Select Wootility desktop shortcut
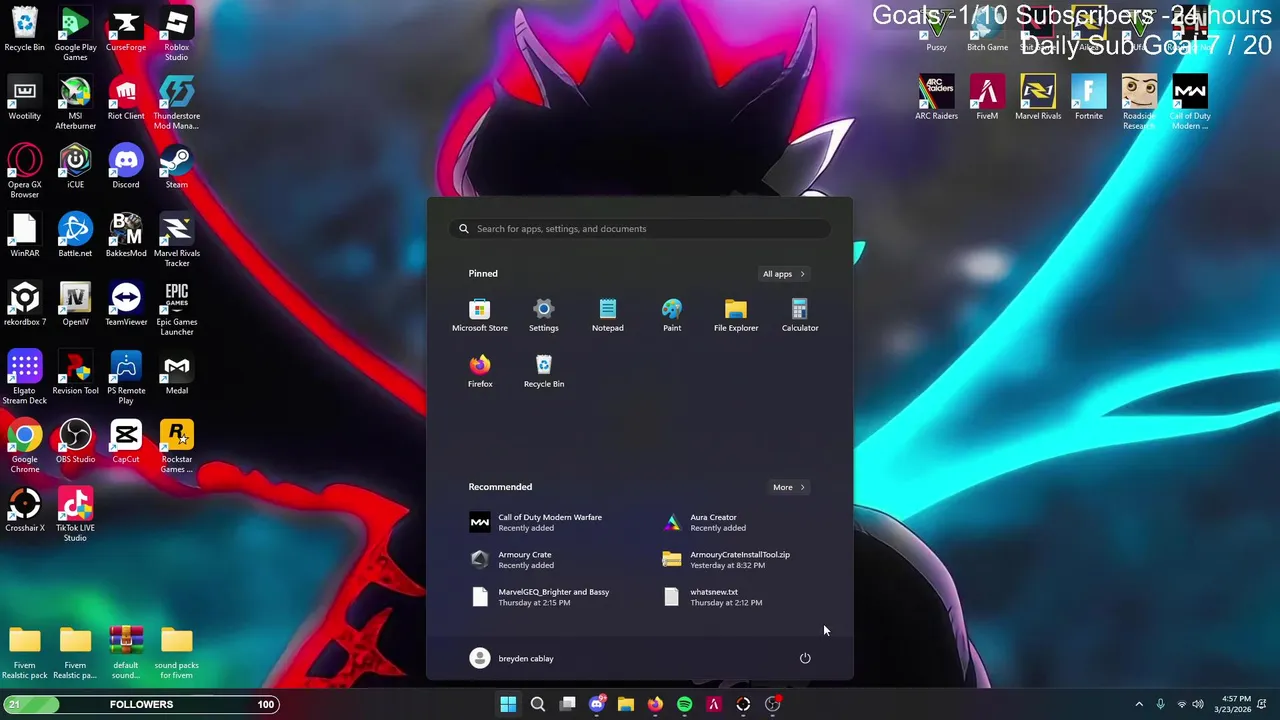Screen dimensions: 1280x720 click(25, 98)
